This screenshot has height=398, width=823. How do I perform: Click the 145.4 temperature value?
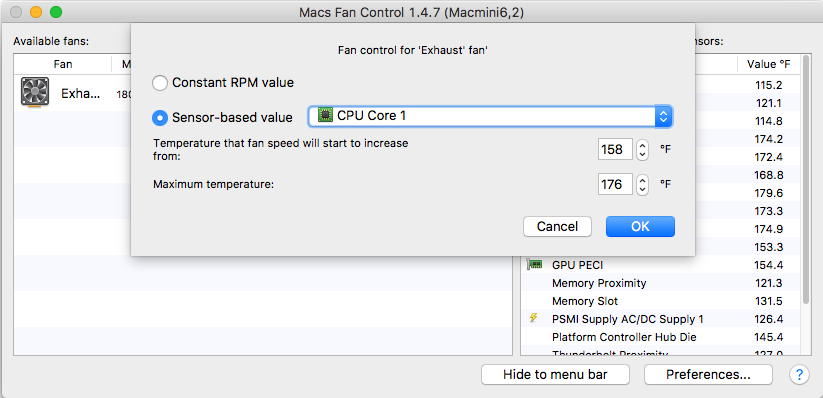coord(769,337)
